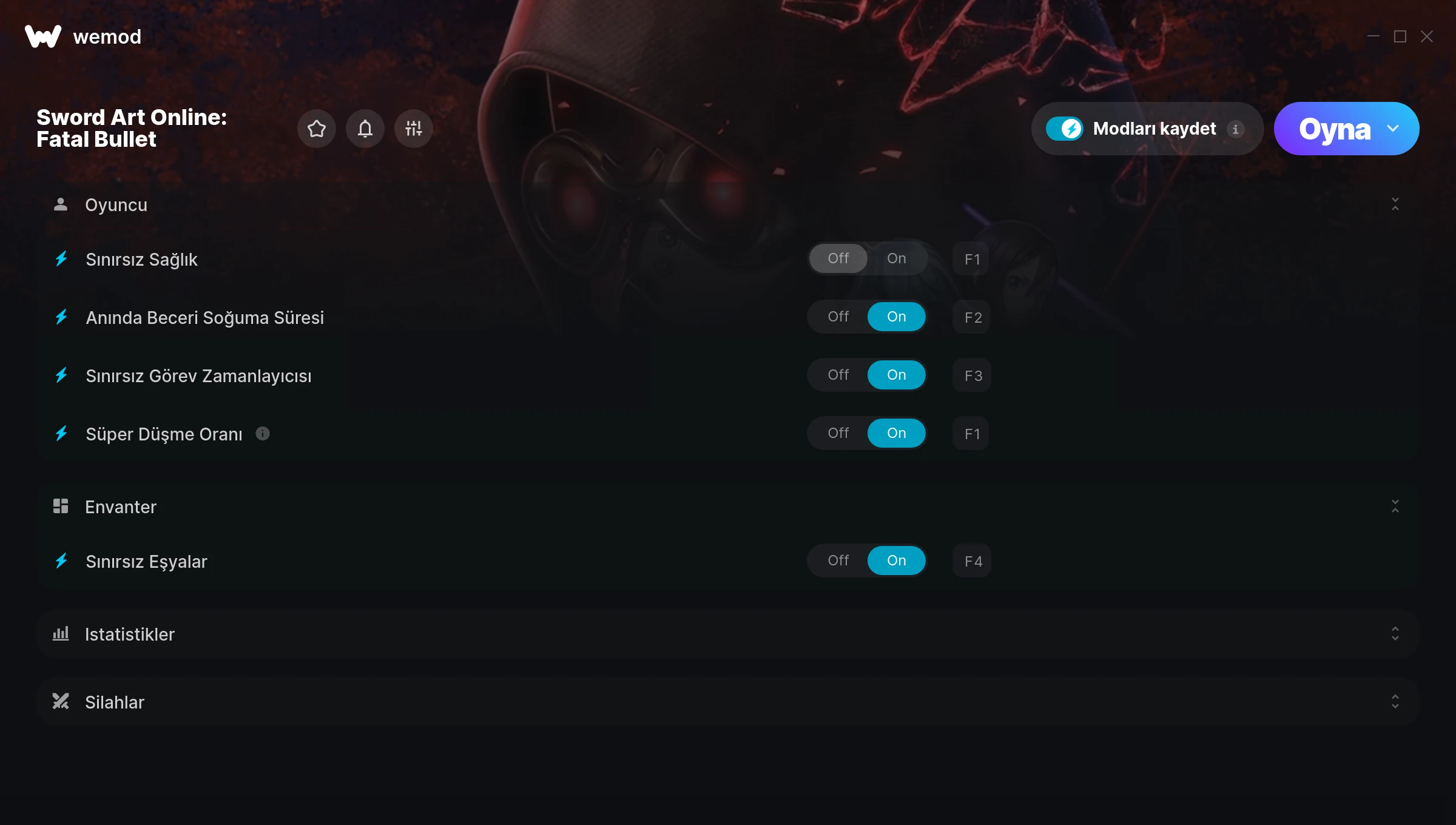The height and width of the screenshot is (825, 1456).
Task: Click info icon beside Süper Düşme Oranı
Action: pyautogui.click(x=262, y=434)
